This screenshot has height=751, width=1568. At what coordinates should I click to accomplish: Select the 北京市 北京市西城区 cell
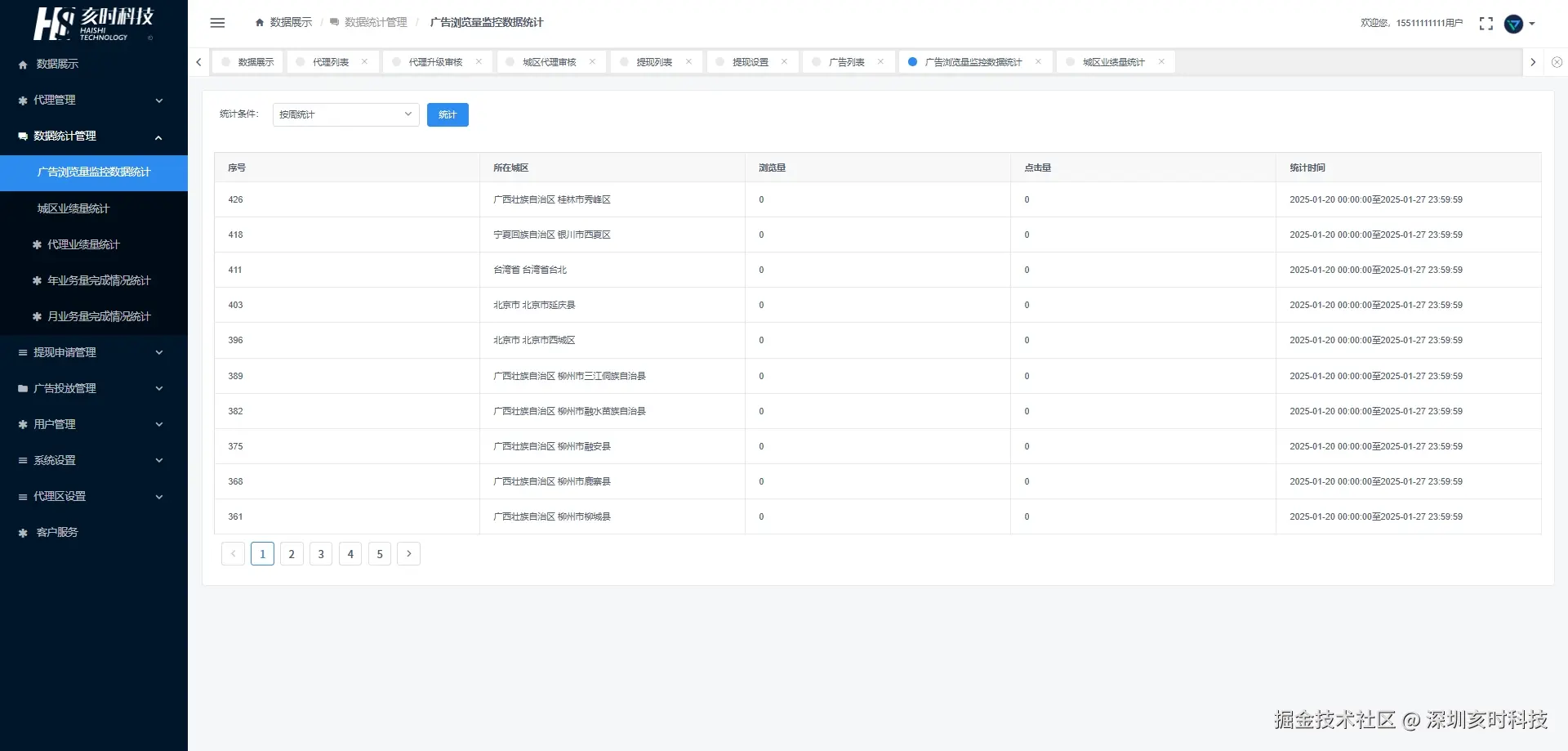point(612,340)
